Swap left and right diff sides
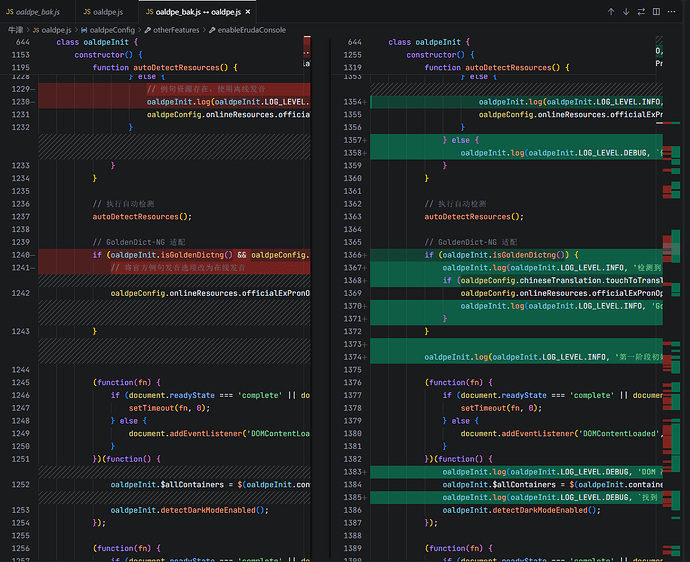The height and width of the screenshot is (562, 690). [x=641, y=12]
